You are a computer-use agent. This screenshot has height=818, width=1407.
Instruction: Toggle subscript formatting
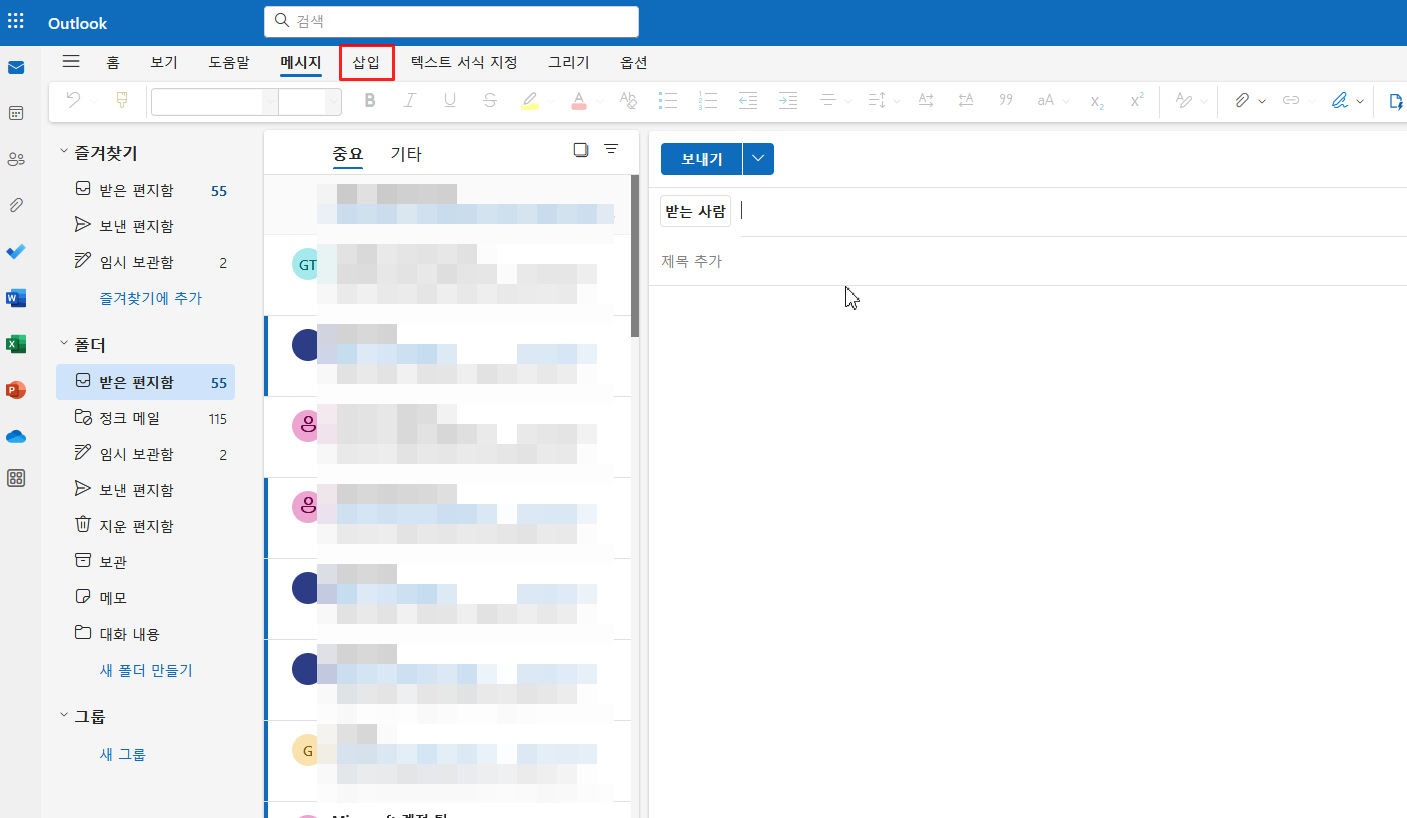click(1097, 101)
